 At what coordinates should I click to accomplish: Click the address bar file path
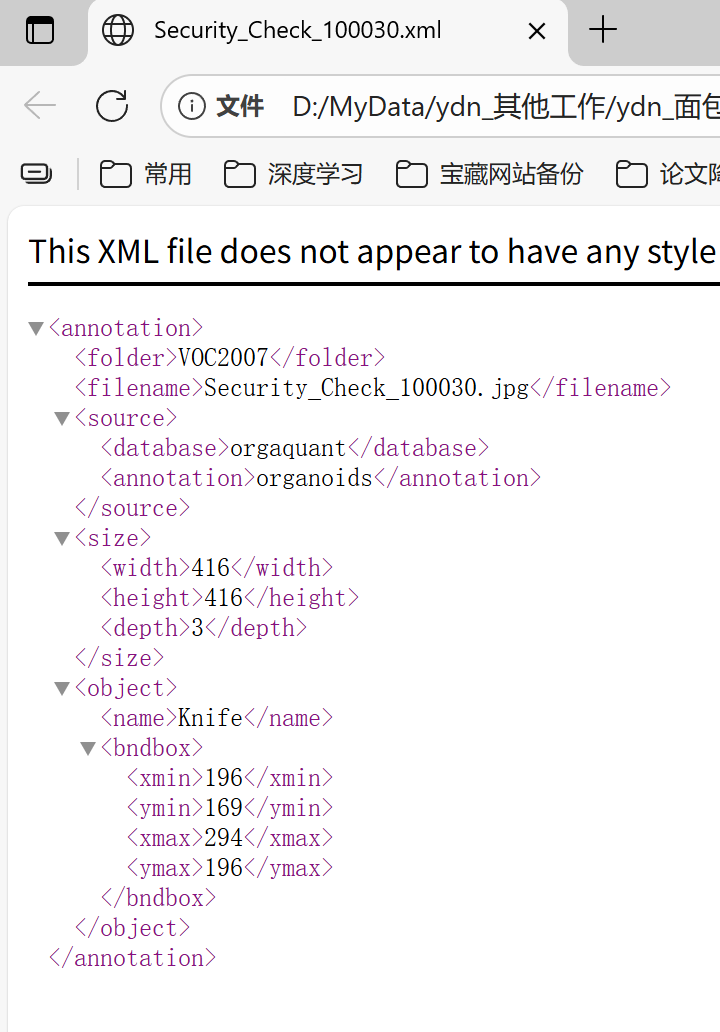click(x=505, y=106)
